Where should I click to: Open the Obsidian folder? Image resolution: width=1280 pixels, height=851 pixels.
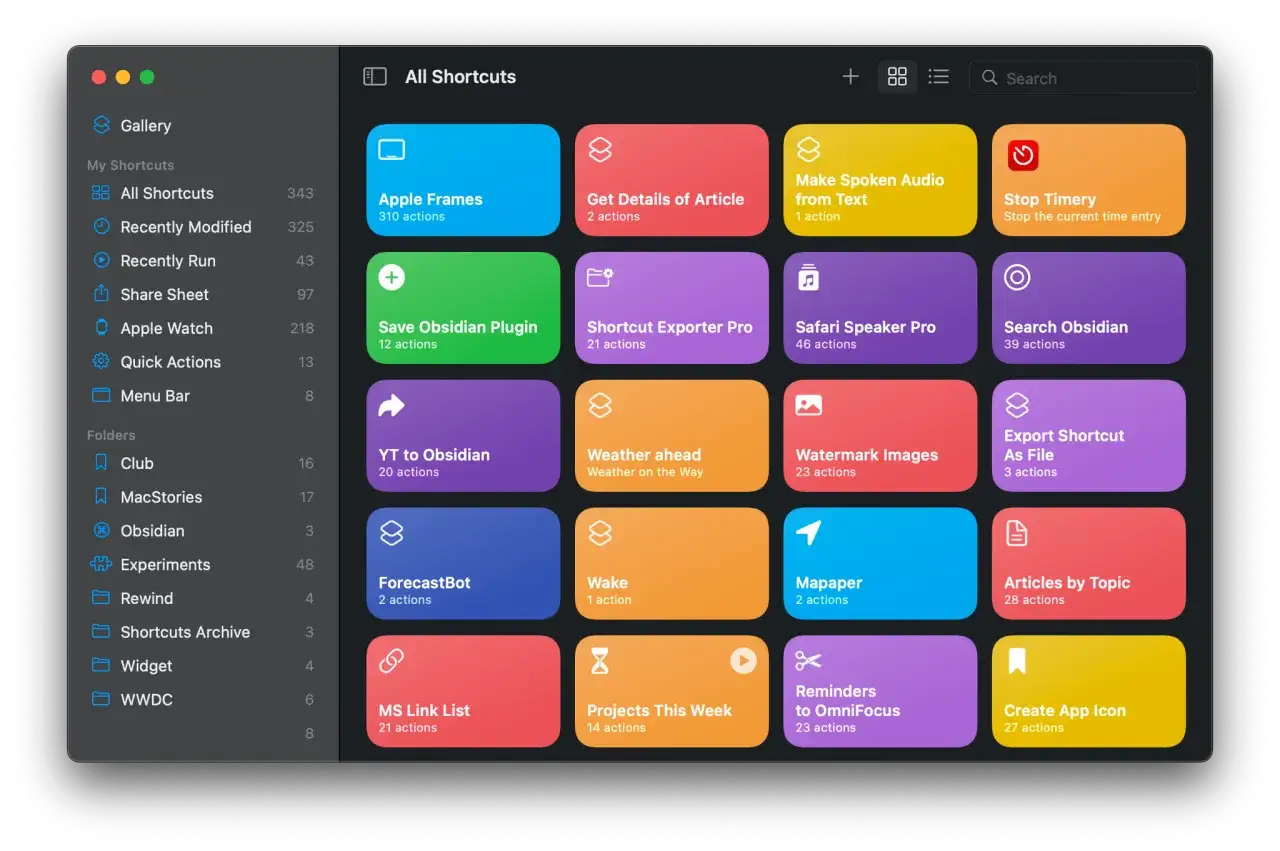203,531
